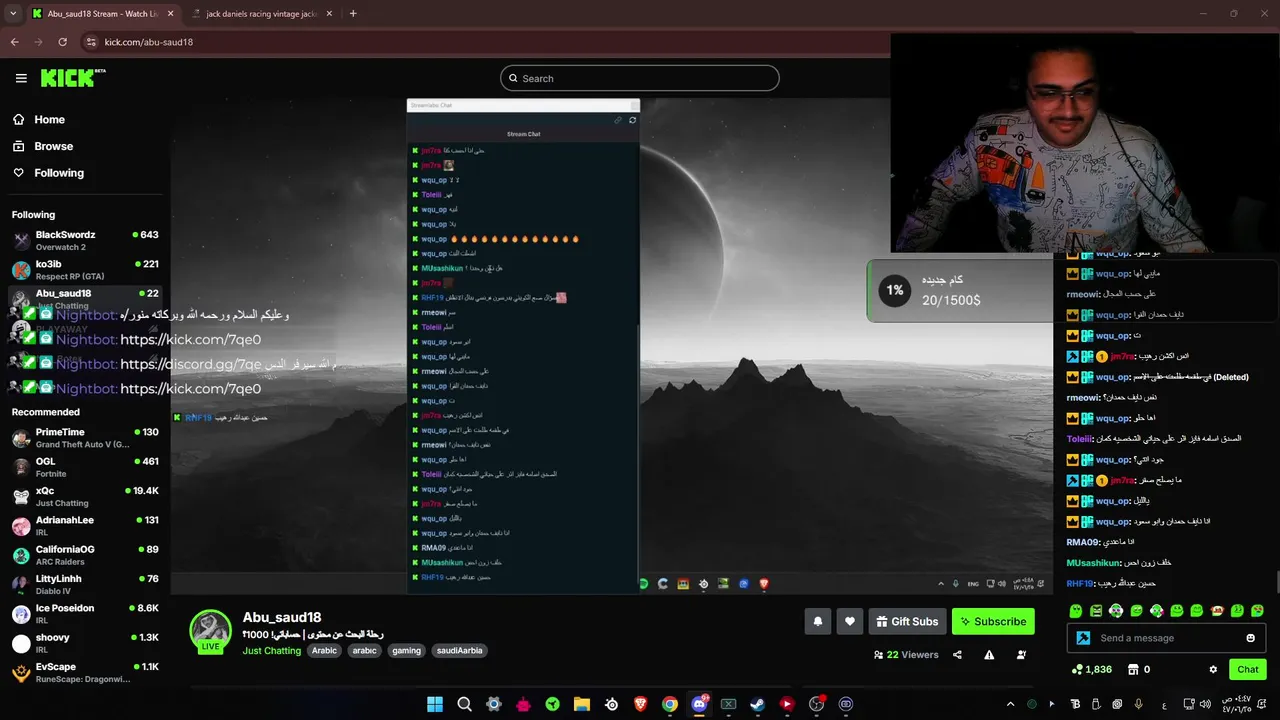Click the user icon beside report

pos(1021,655)
